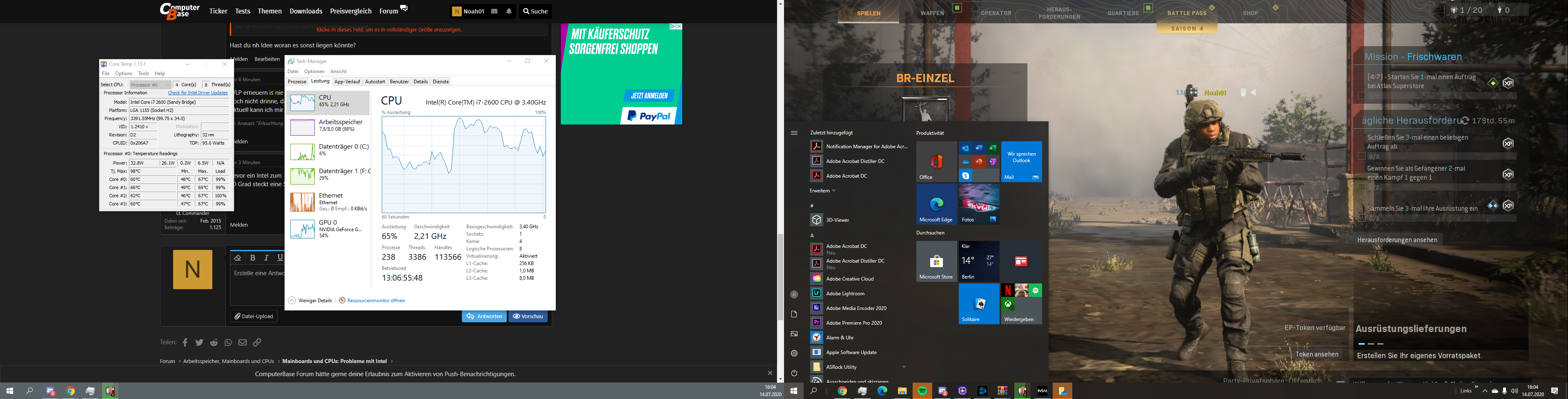Select Arbeitsspeicher in Task Manager sidebar

328,127
